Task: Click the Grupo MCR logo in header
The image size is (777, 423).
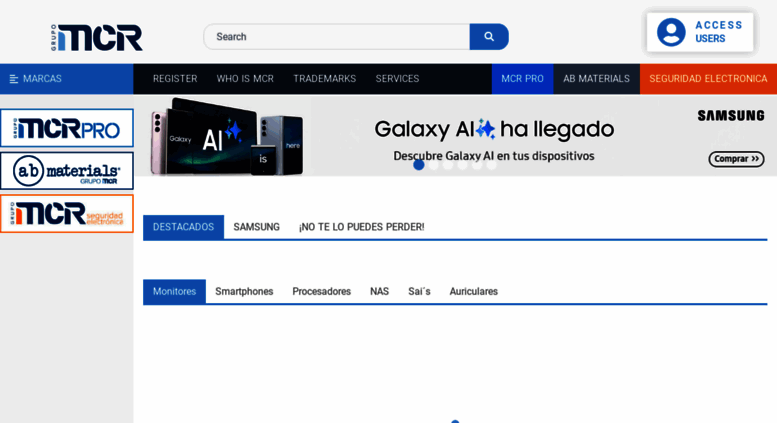Action: point(97,37)
